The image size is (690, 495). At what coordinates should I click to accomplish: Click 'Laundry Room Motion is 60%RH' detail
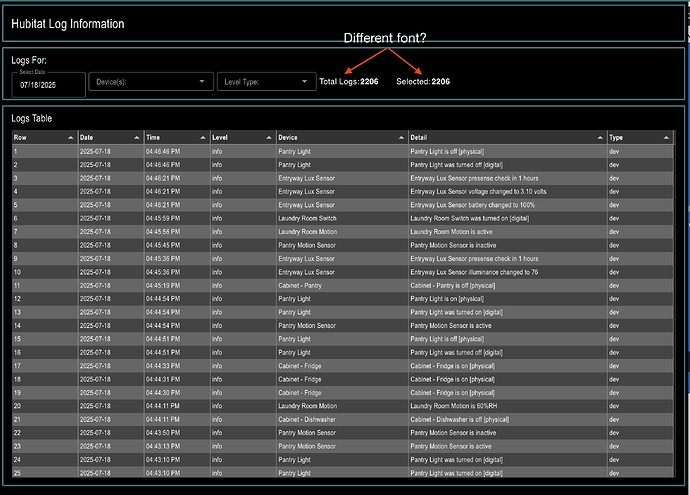tap(453, 406)
